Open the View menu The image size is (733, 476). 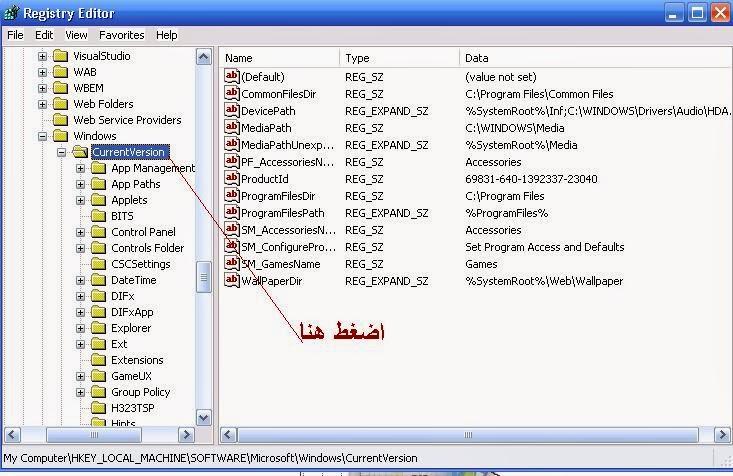(76, 35)
